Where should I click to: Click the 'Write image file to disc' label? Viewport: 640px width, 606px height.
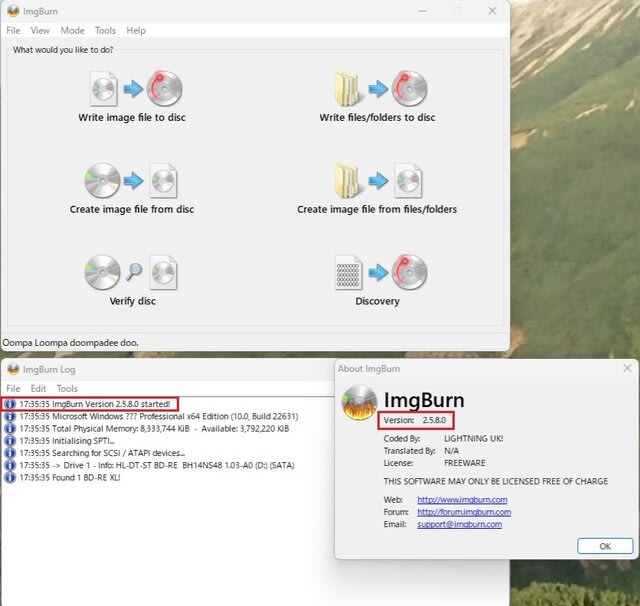click(132, 118)
